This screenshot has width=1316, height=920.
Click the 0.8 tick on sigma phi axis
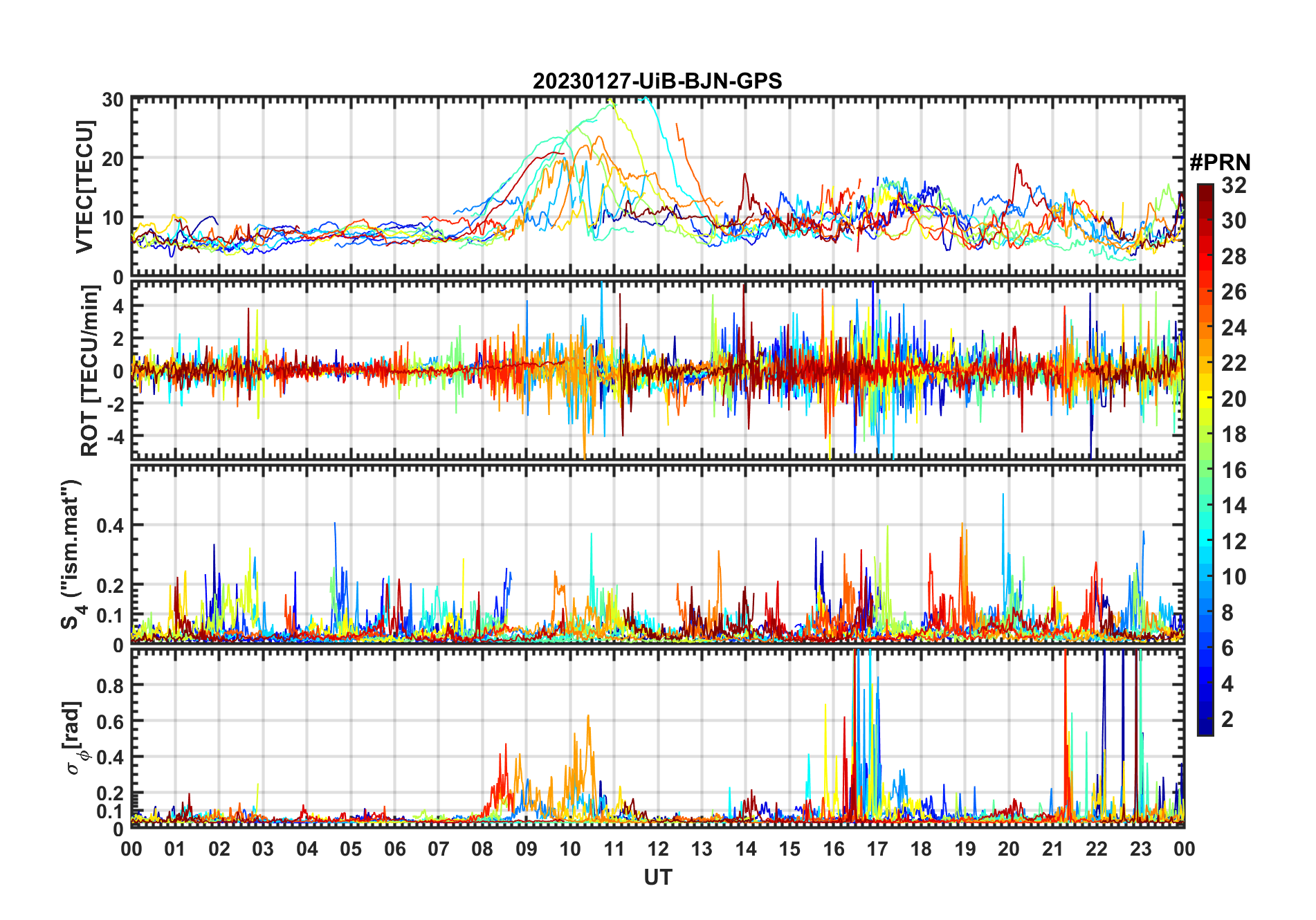tap(111, 686)
